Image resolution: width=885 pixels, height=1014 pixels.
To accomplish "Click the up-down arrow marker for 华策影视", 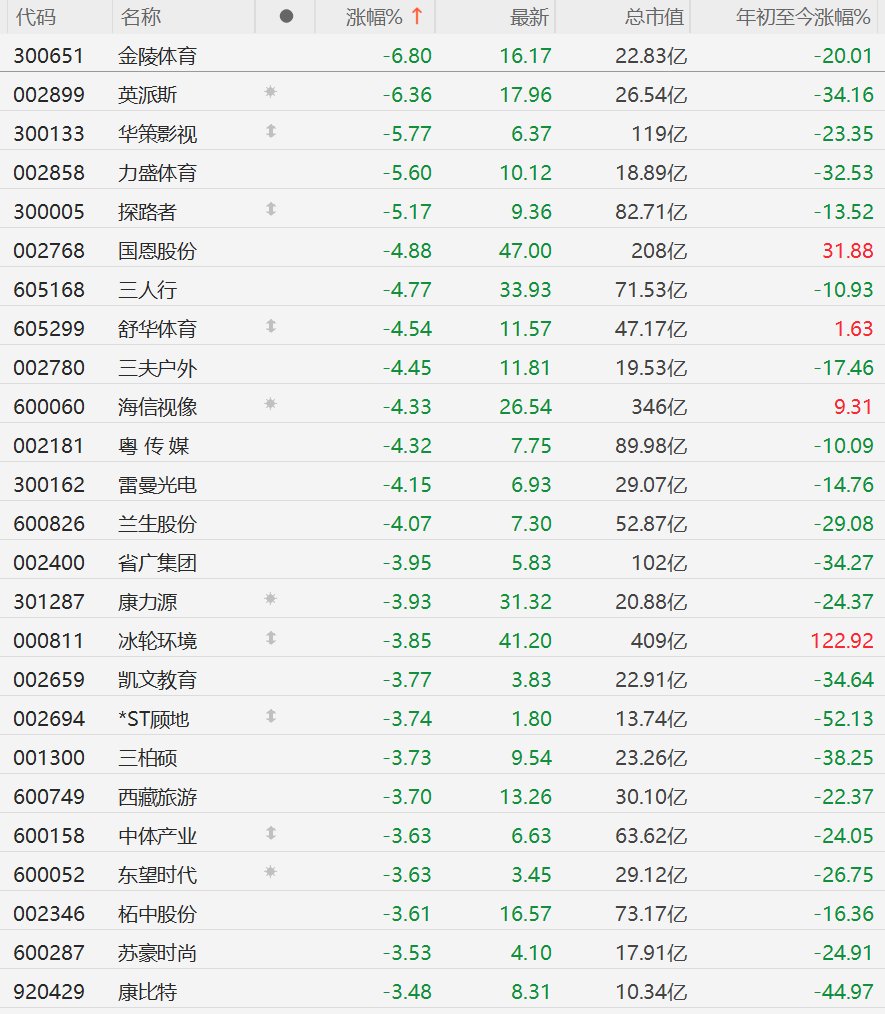I will (271, 131).
